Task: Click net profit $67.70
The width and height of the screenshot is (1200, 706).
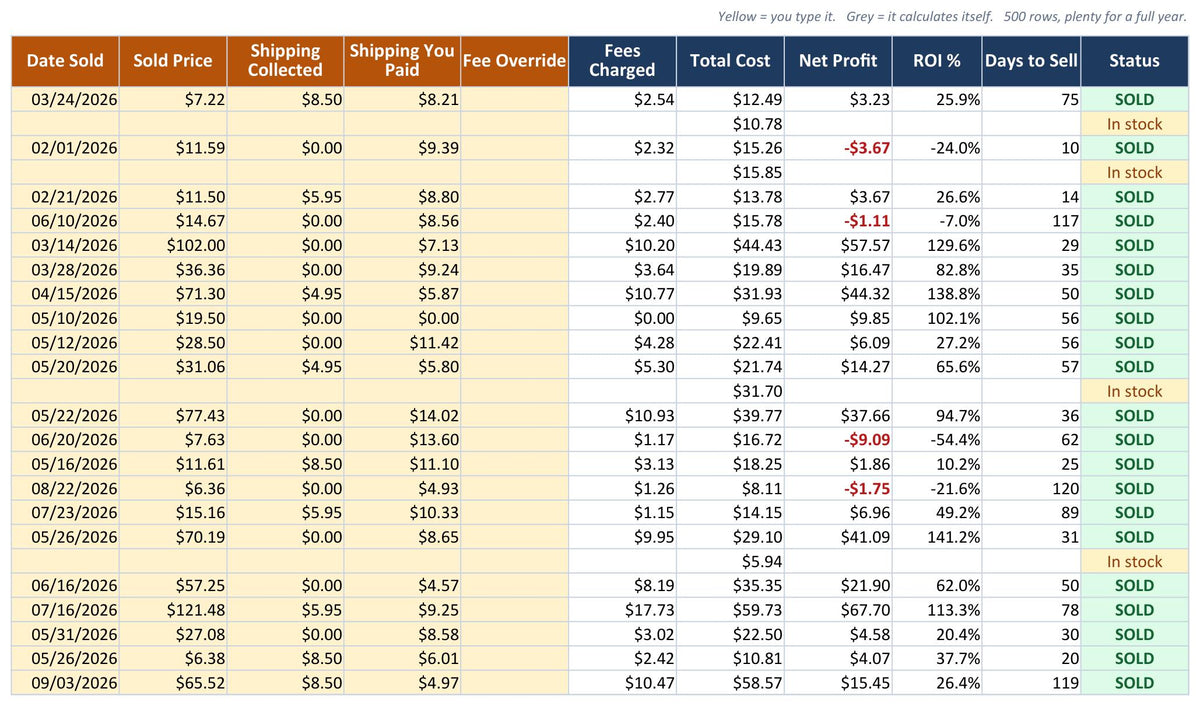Action: (838, 610)
